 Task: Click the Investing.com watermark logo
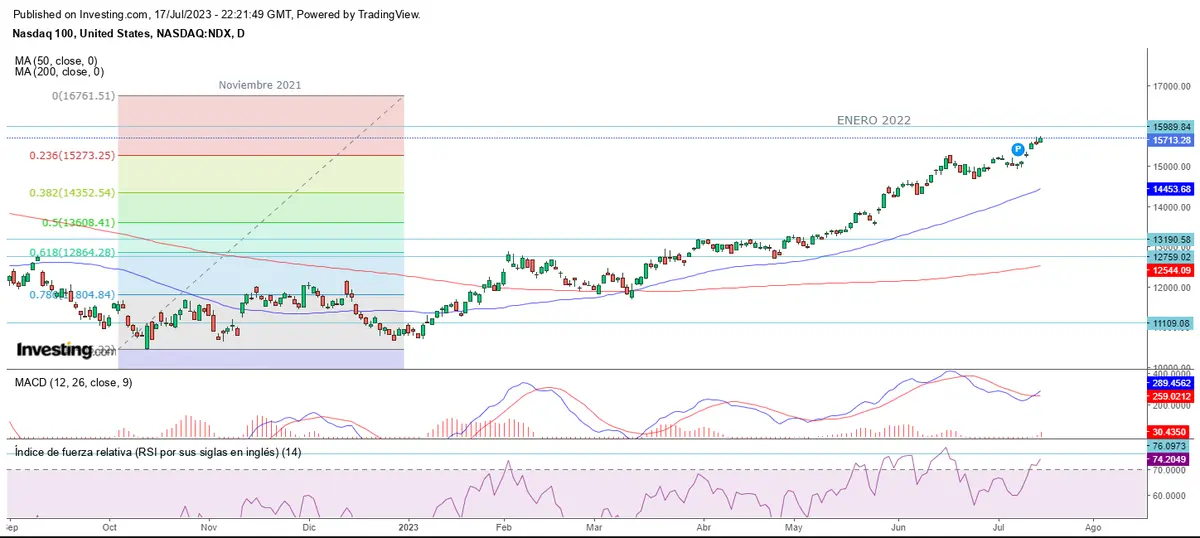coord(66,350)
